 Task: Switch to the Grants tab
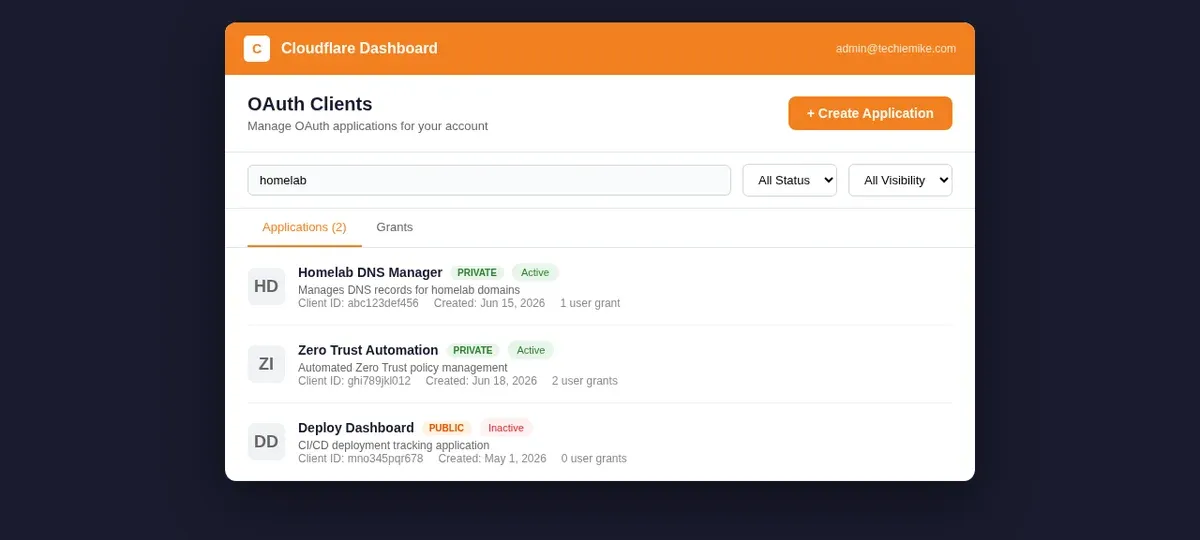coord(394,227)
